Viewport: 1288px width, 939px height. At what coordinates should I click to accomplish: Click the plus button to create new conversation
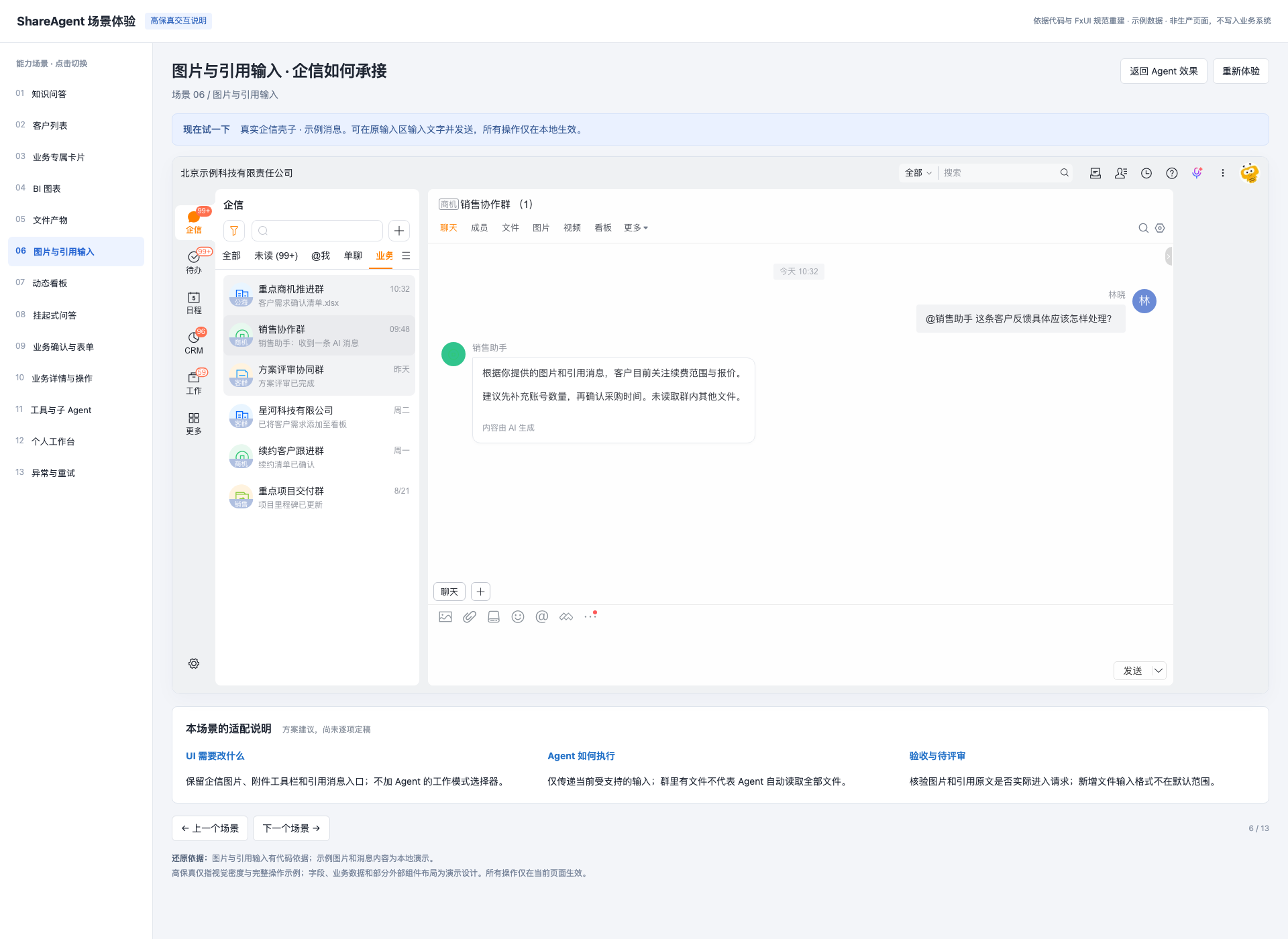click(x=399, y=231)
